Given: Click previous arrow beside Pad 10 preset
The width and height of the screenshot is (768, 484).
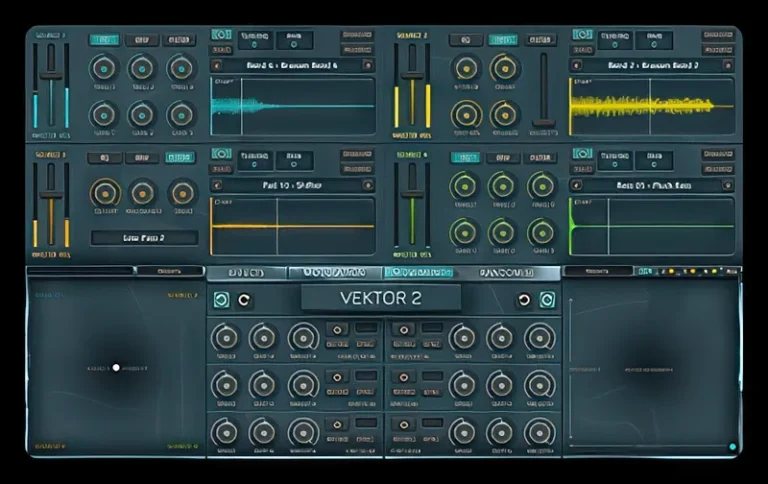Looking at the screenshot, I should pos(217,185).
